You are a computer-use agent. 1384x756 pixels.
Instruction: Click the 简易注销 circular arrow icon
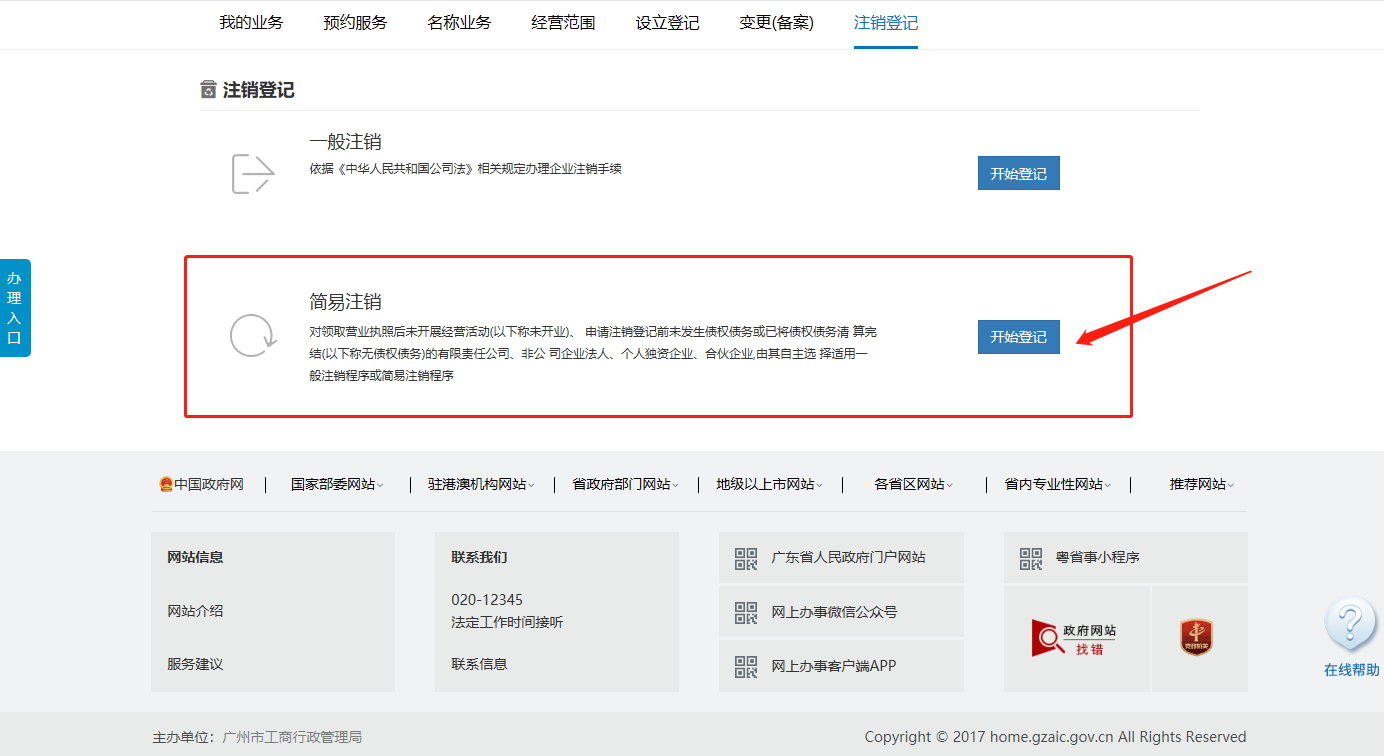click(252, 337)
